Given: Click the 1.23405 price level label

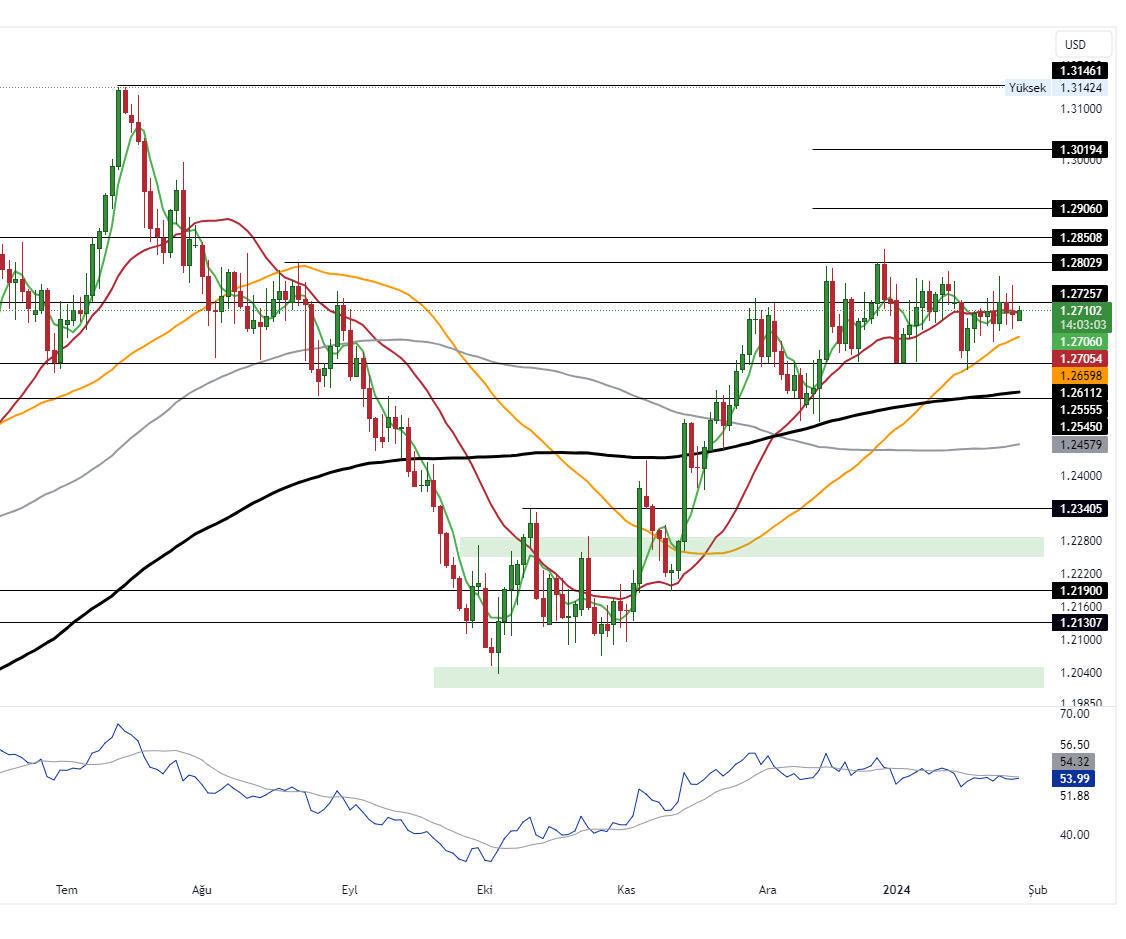Looking at the screenshot, I should click(x=1079, y=509).
